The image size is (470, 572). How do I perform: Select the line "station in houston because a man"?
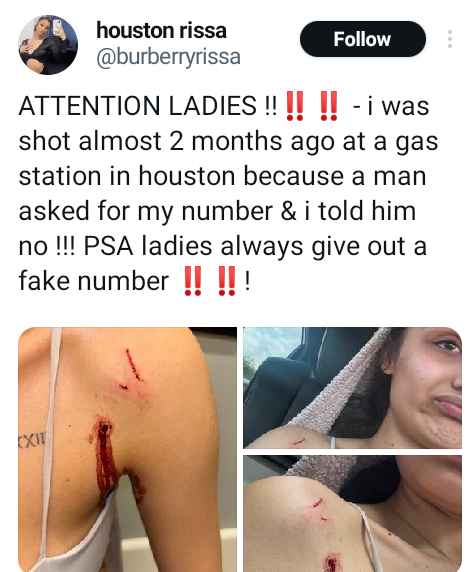click(x=222, y=177)
